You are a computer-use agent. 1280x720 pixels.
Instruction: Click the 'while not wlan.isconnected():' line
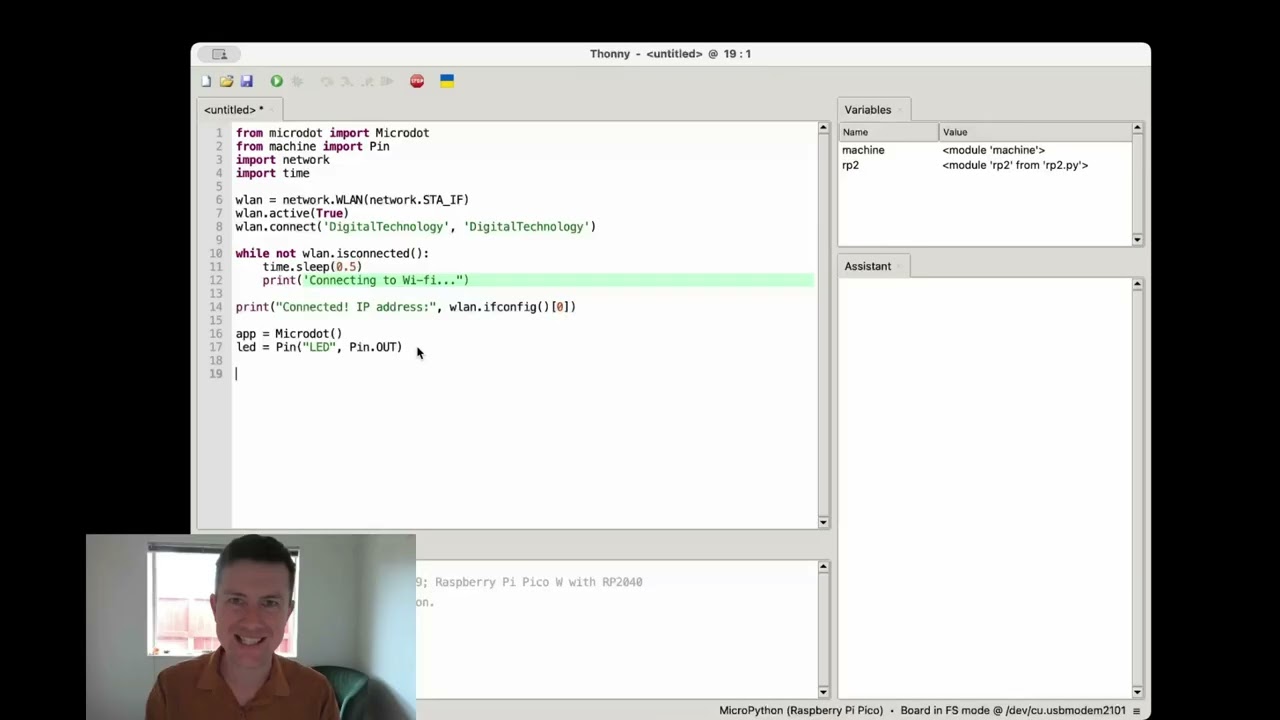[332, 254]
